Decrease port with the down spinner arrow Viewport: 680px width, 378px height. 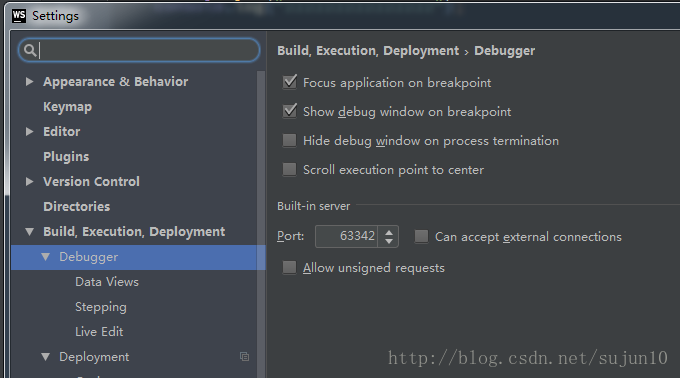click(389, 241)
